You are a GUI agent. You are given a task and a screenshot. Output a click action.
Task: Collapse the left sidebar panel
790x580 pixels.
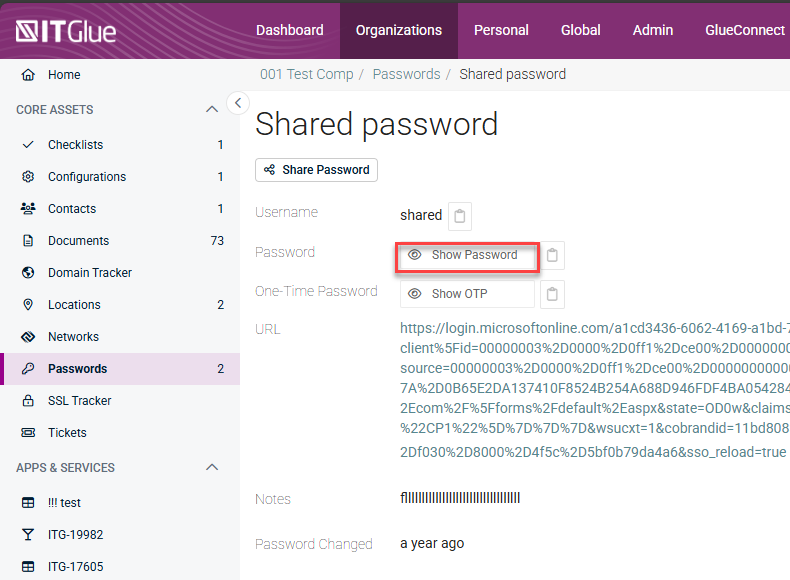237,102
